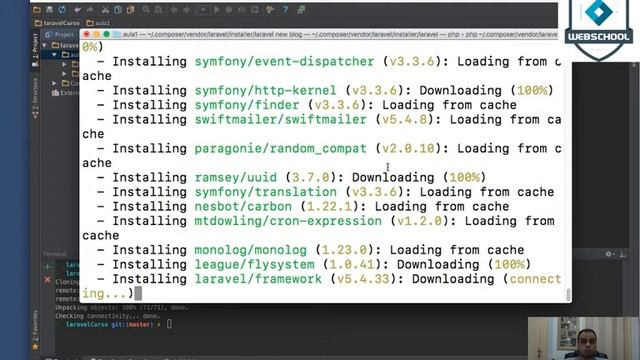Collapse the laravel root folder arrow
Image resolution: width=640 pixels, height=360 pixels.
pyautogui.click(x=45, y=45)
